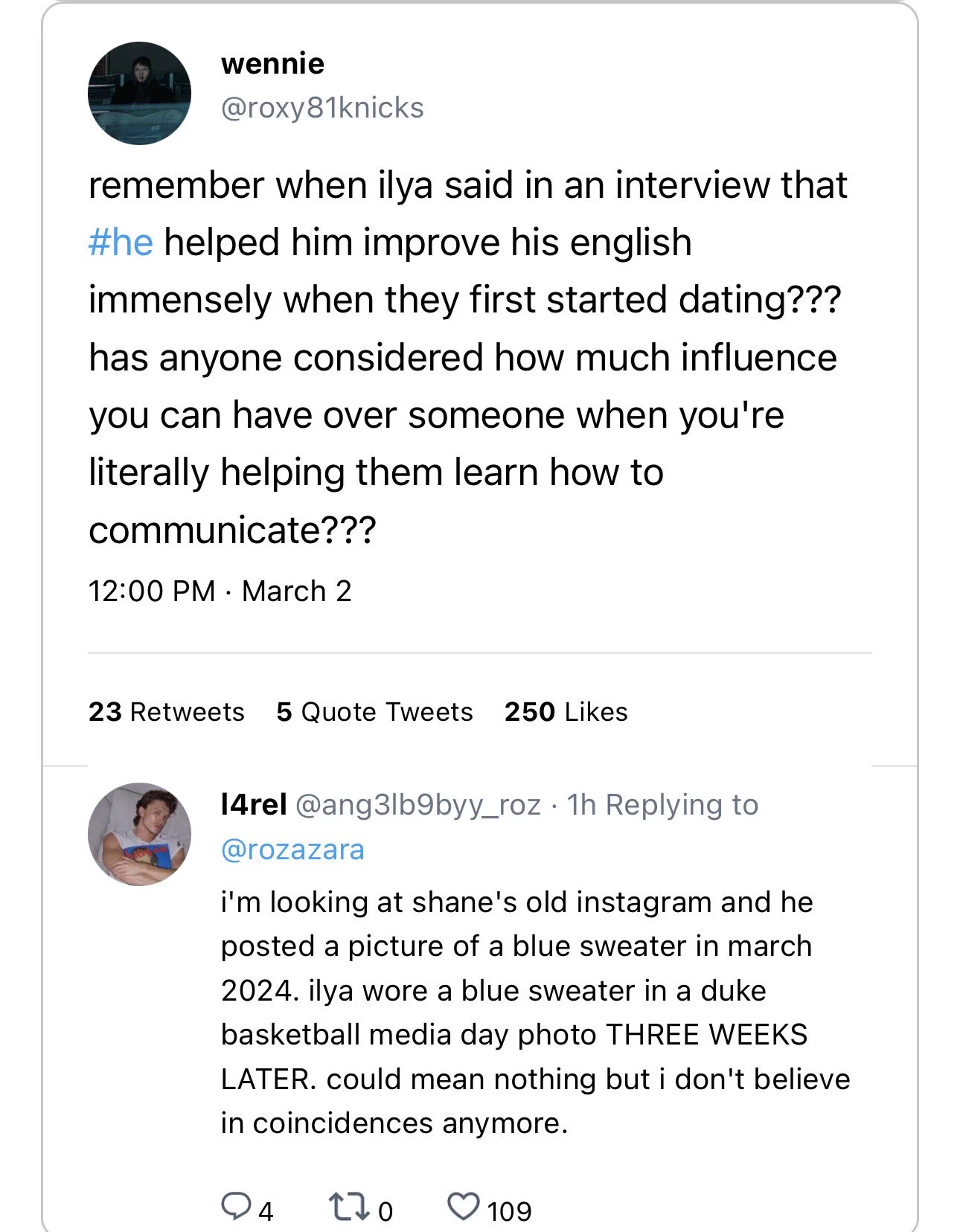Open the #he hashtag link
960x1232 pixels.
121,243
